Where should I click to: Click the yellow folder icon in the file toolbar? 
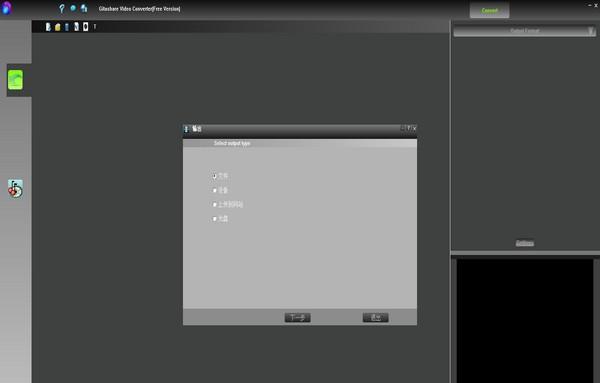click(x=57, y=27)
